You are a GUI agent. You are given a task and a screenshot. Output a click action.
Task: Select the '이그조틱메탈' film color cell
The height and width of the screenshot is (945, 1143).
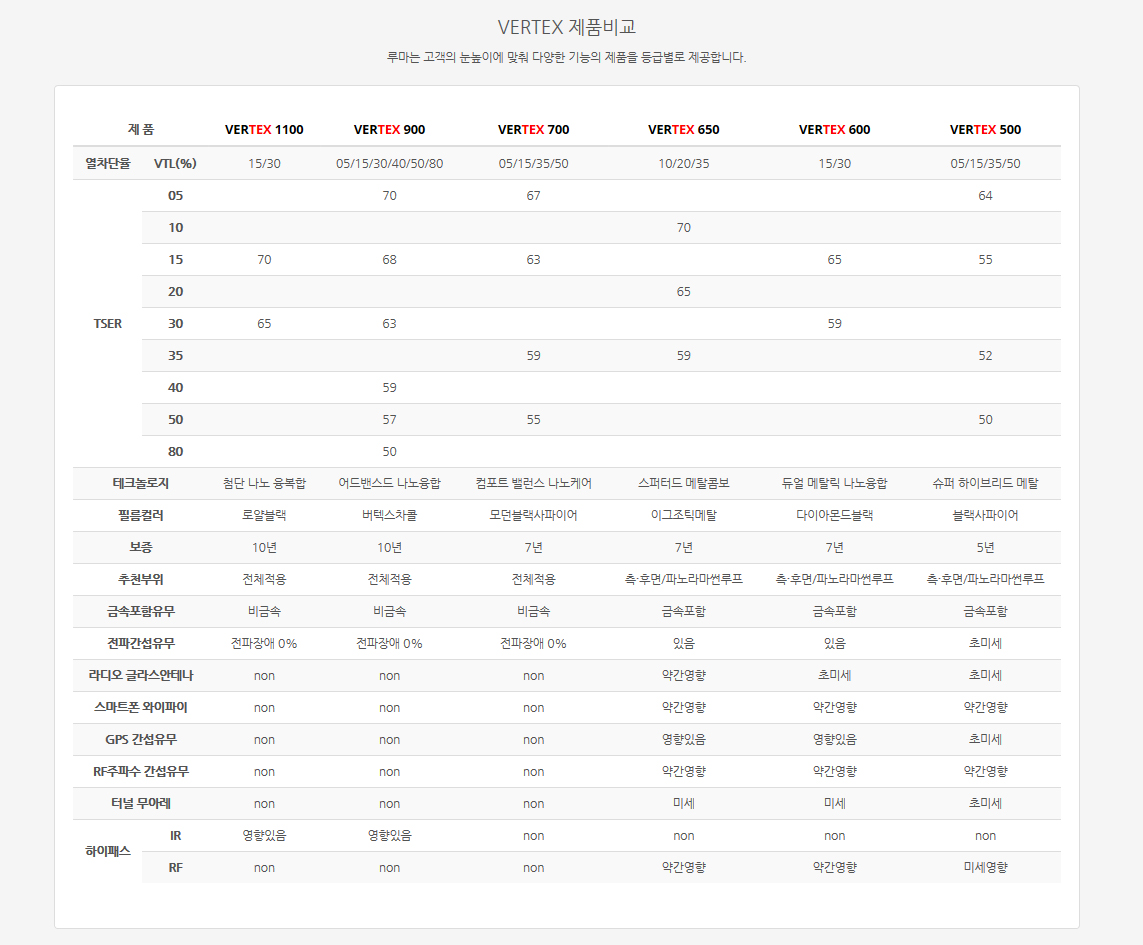point(684,516)
